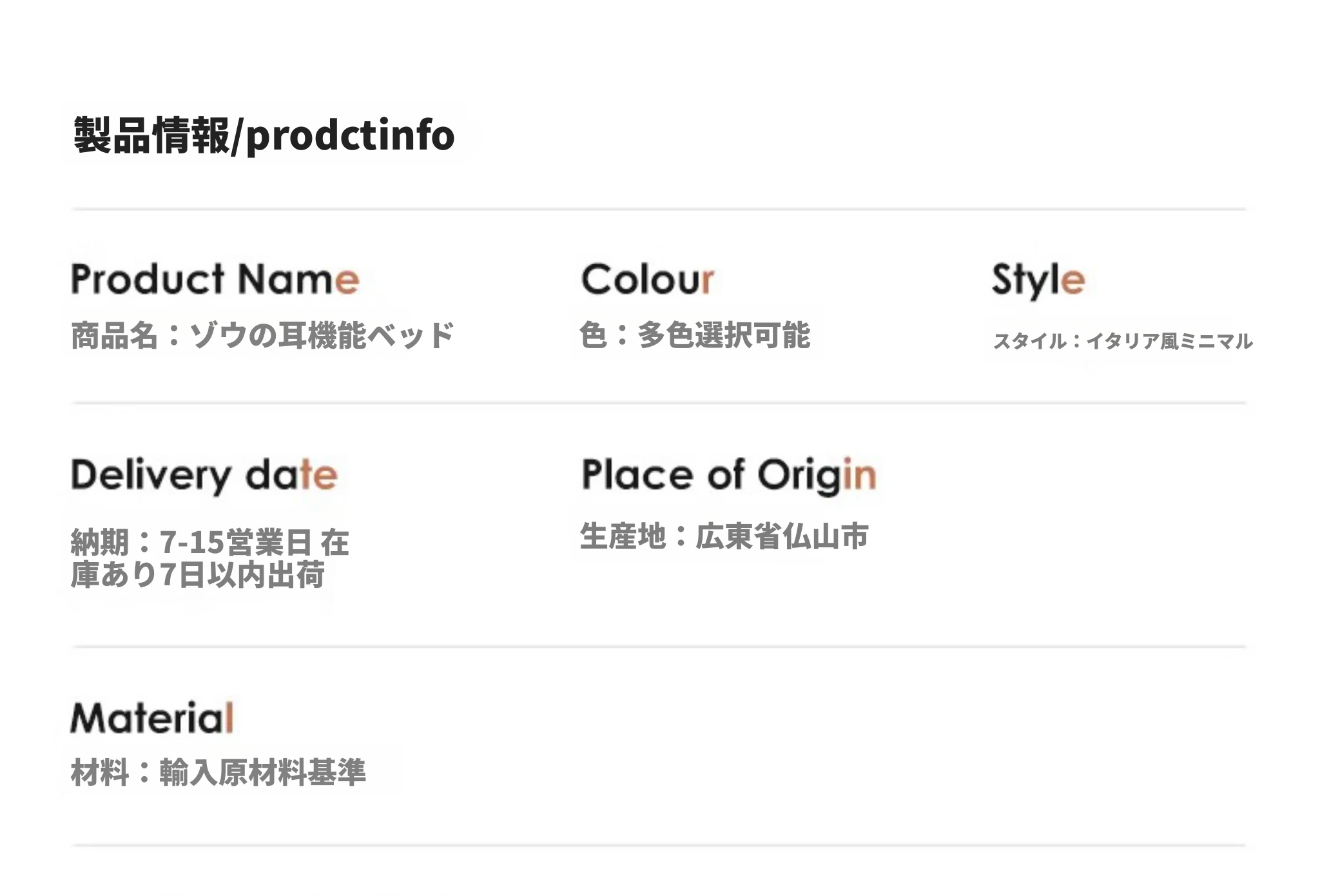
Task: Click the スタイル：イタリア風ミニマル text
Action: pyautogui.click(x=1123, y=340)
